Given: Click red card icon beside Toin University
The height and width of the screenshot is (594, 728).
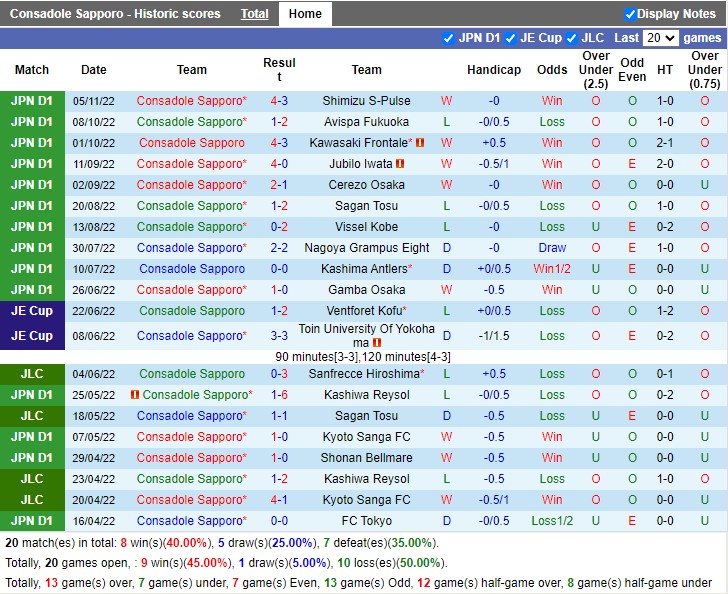Looking at the screenshot, I should pos(377,343).
